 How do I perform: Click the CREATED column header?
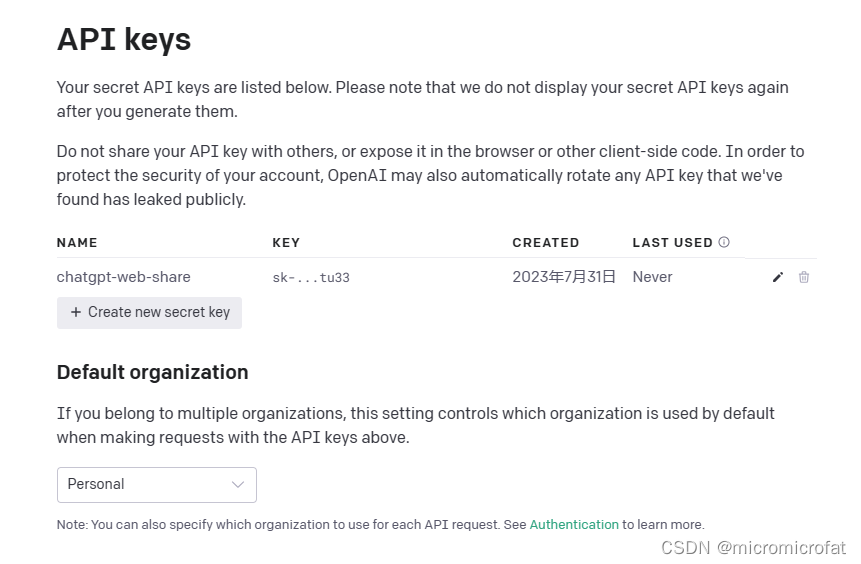point(546,243)
